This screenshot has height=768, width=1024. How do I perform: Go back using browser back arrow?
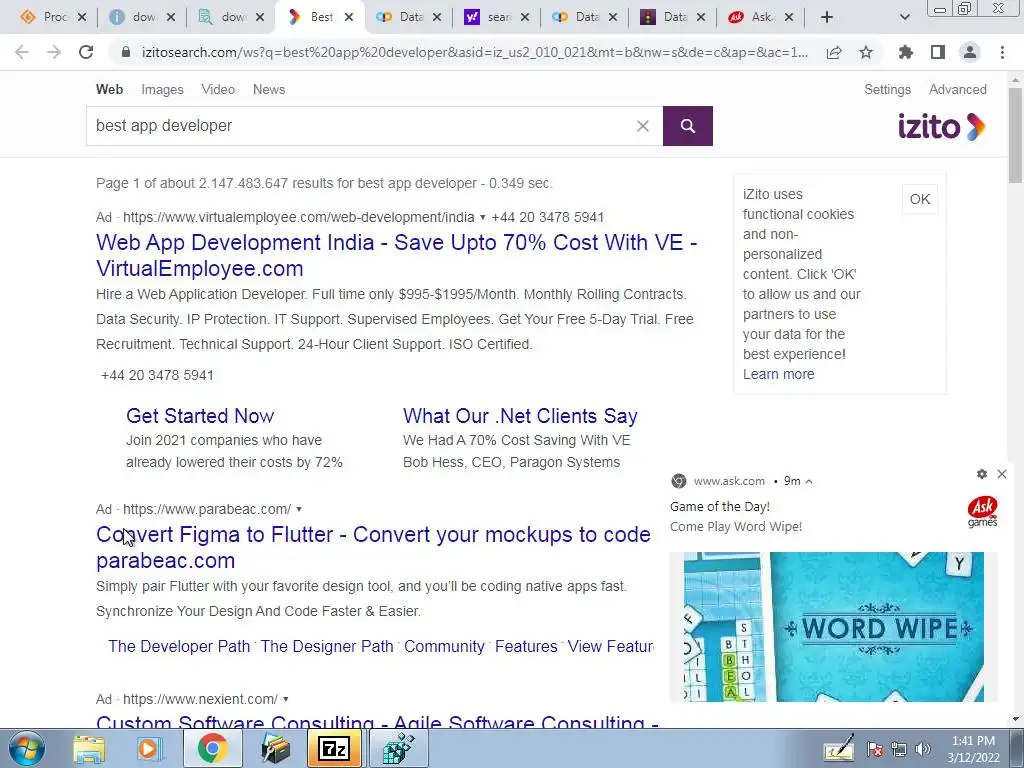pyautogui.click(x=22, y=52)
